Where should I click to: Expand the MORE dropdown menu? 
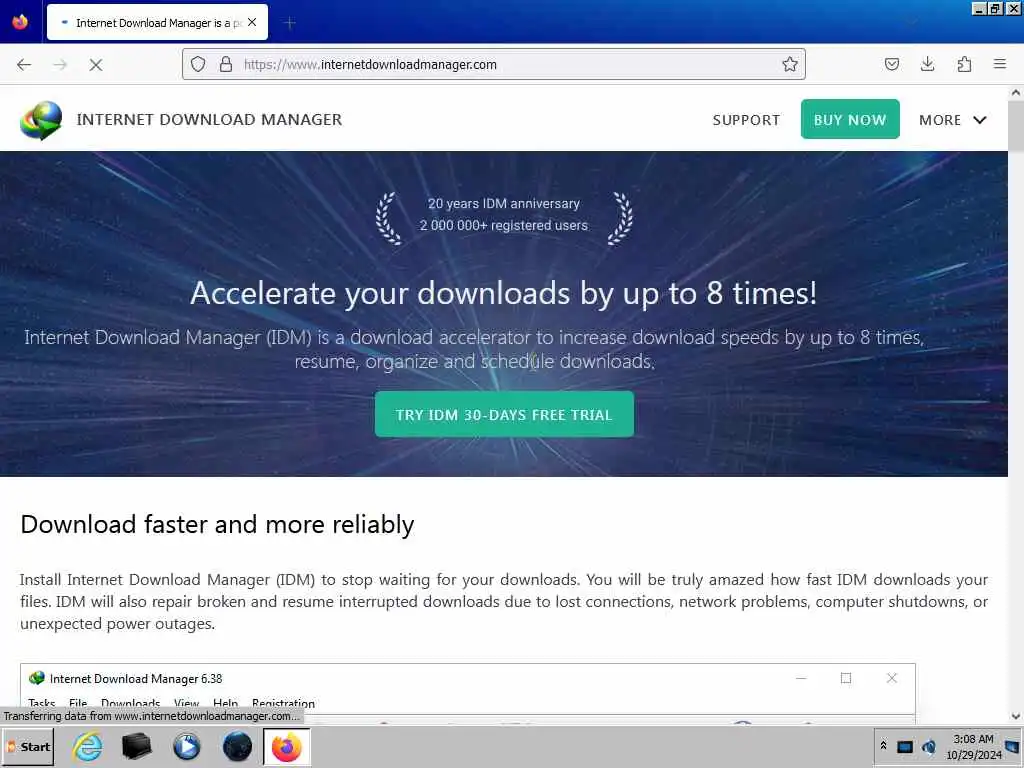click(952, 120)
